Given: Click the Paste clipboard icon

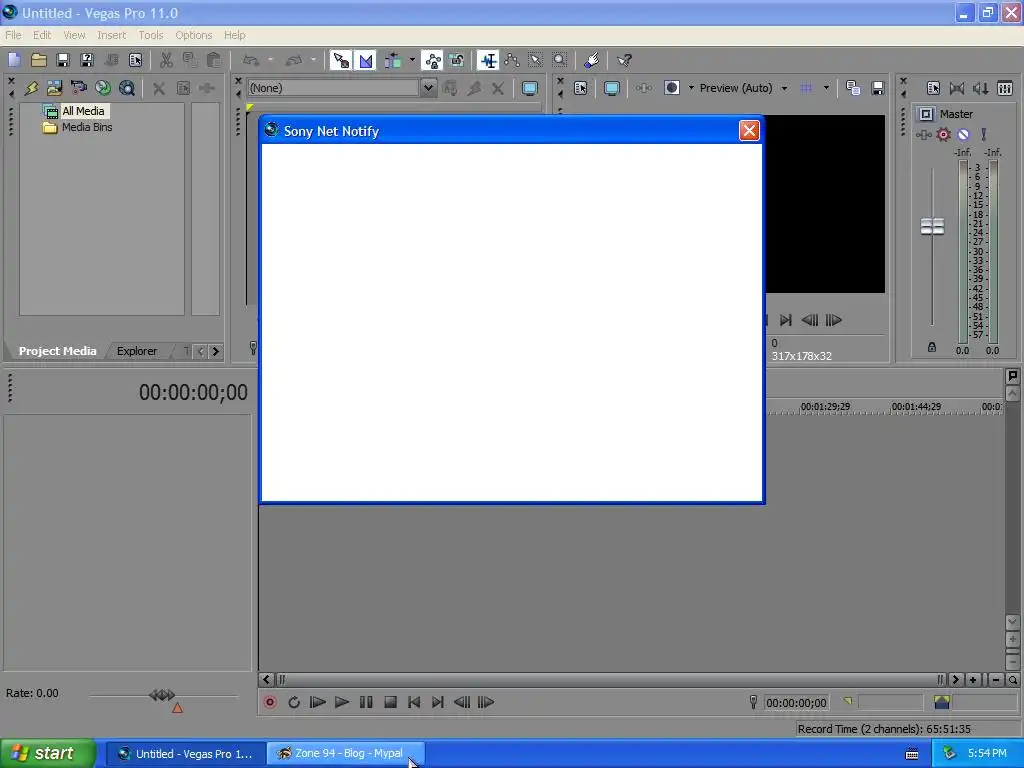Looking at the screenshot, I should (214, 60).
